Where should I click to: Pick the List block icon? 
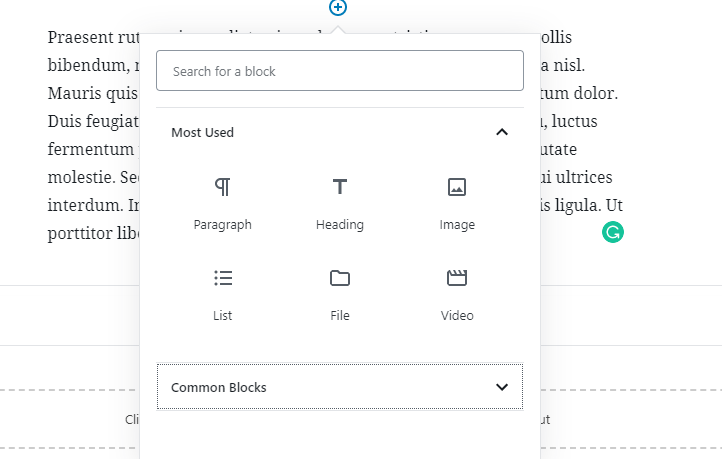pos(223,278)
